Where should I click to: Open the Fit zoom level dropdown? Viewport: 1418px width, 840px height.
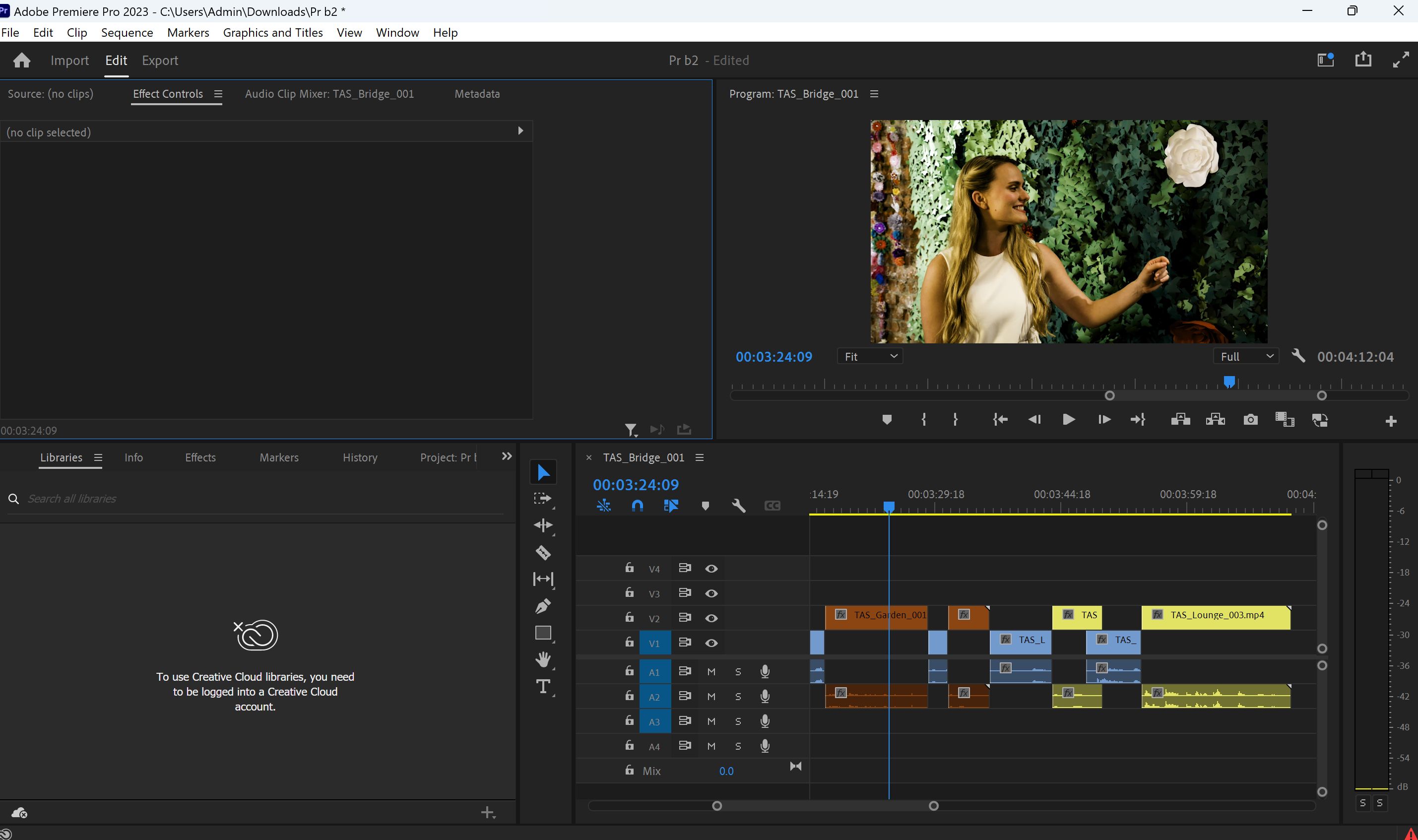pyautogui.click(x=870, y=356)
